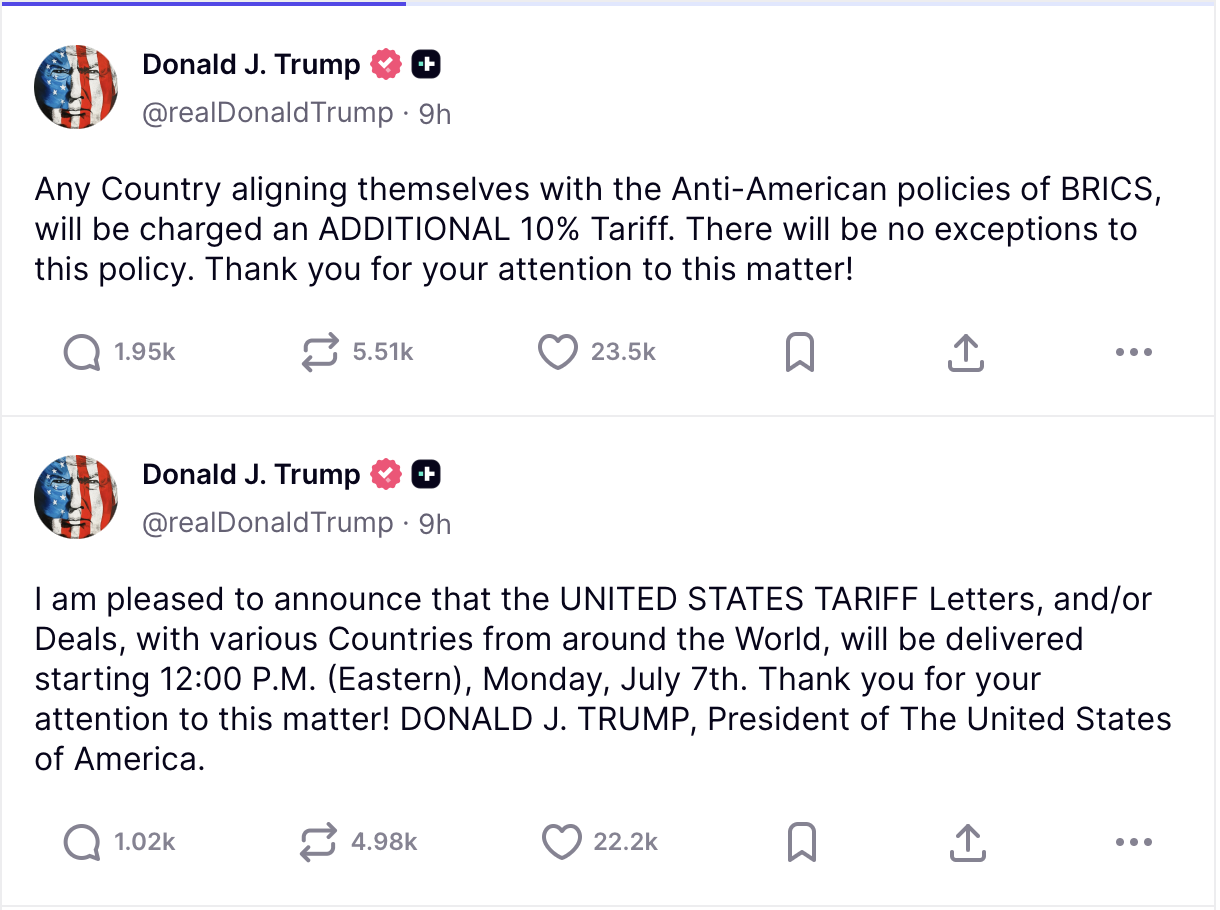Open @realDonaldTrump handle on second post
This screenshot has height=910, width=1220.
[268, 522]
